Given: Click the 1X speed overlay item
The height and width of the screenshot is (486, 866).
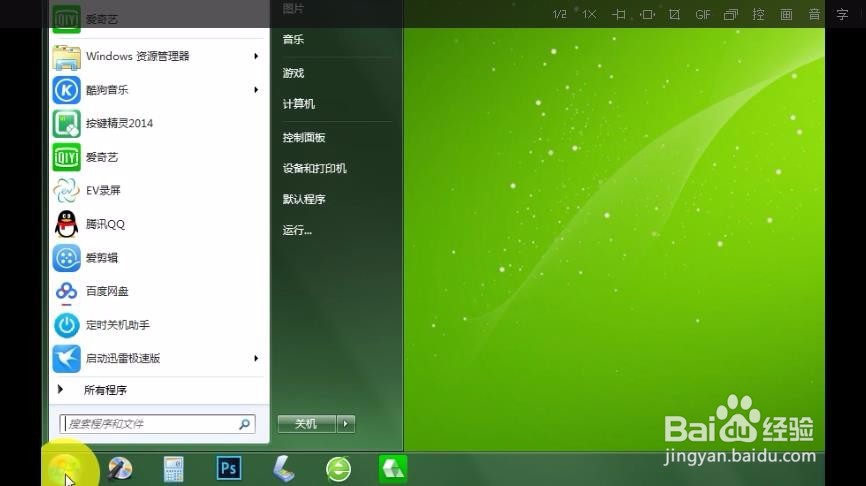Looking at the screenshot, I should tap(589, 14).
